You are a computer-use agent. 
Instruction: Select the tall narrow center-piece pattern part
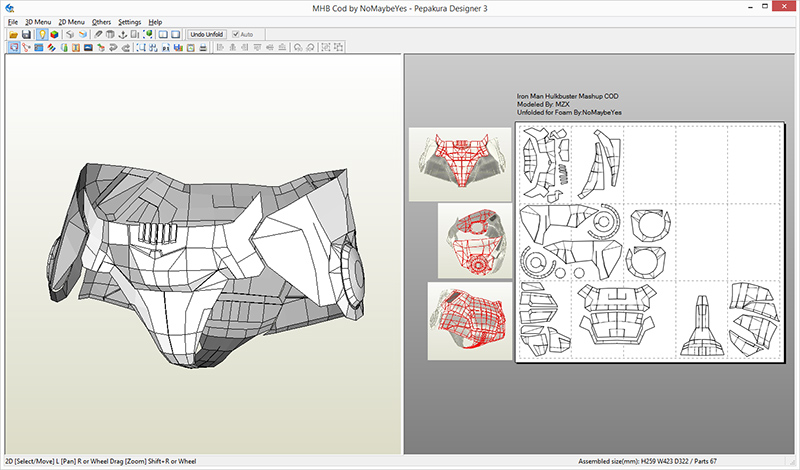[x=702, y=326]
